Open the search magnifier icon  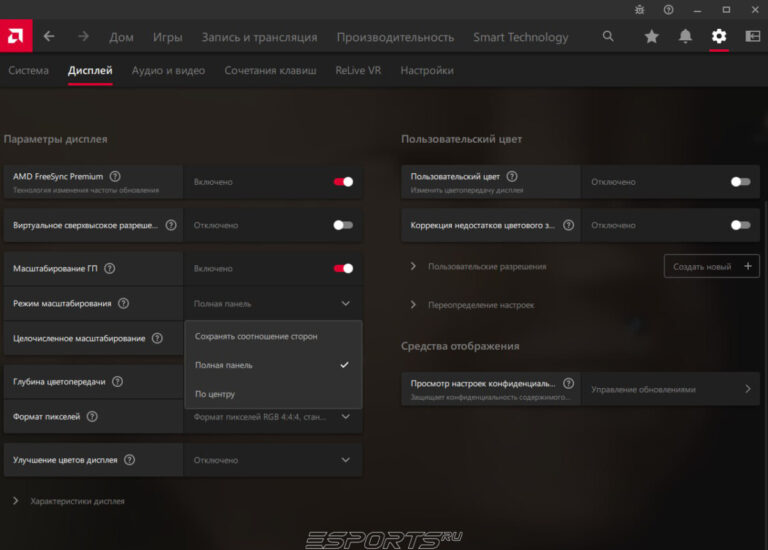point(608,36)
